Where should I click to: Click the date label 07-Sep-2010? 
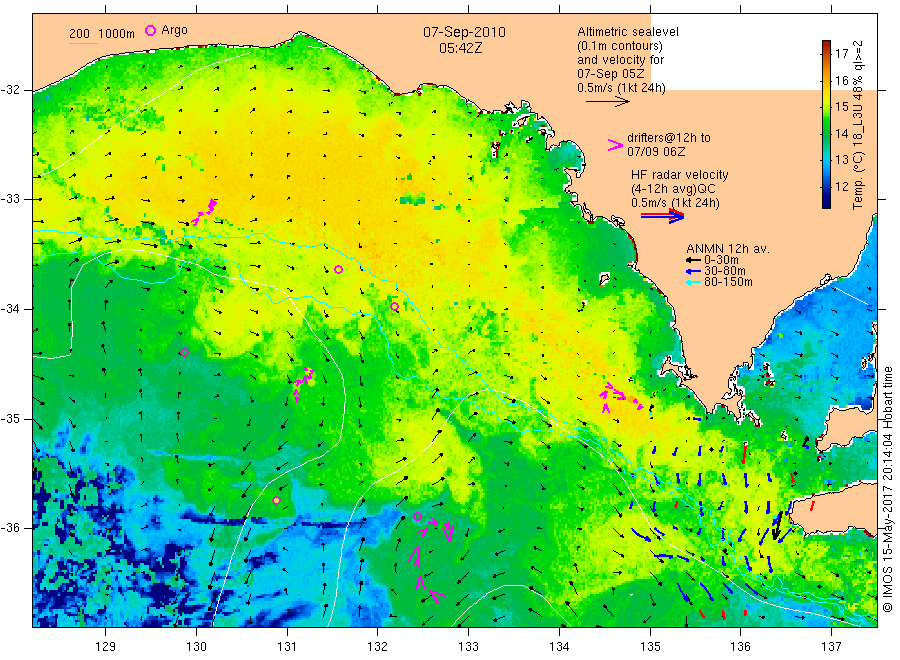(x=464, y=32)
